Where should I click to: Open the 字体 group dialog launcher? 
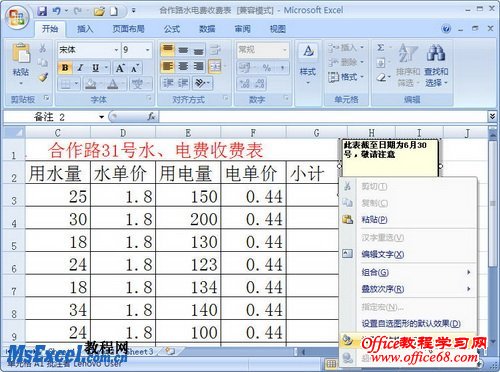click(149, 98)
